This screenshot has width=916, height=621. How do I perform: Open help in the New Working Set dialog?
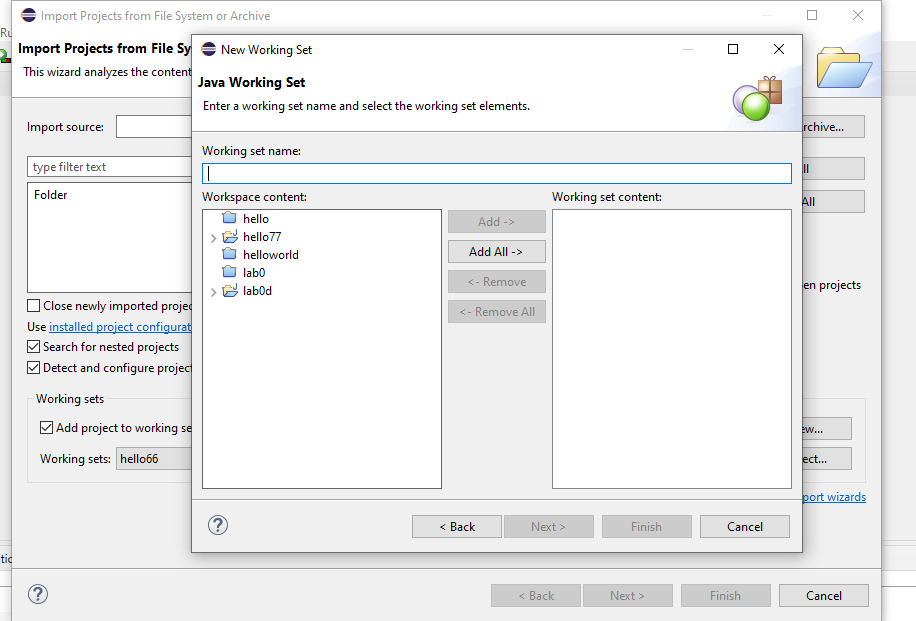pyautogui.click(x=217, y=524)
